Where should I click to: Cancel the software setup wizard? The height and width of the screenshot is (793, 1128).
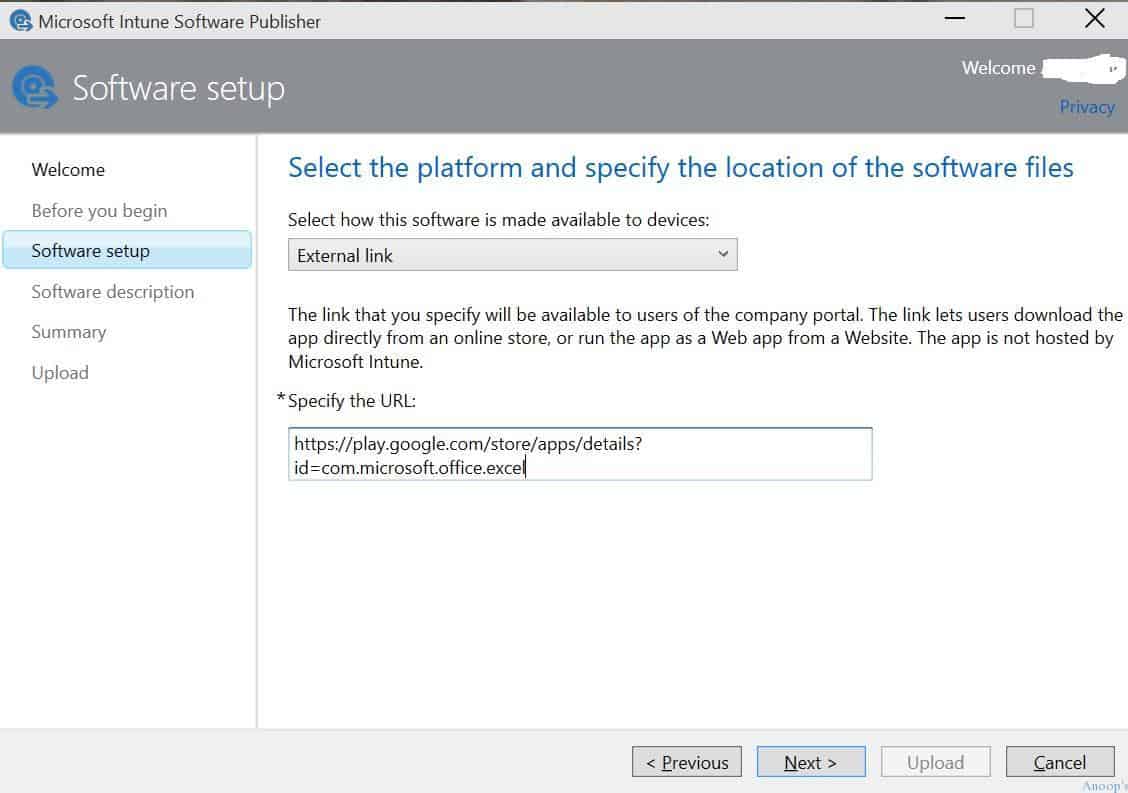point(1060,762)
